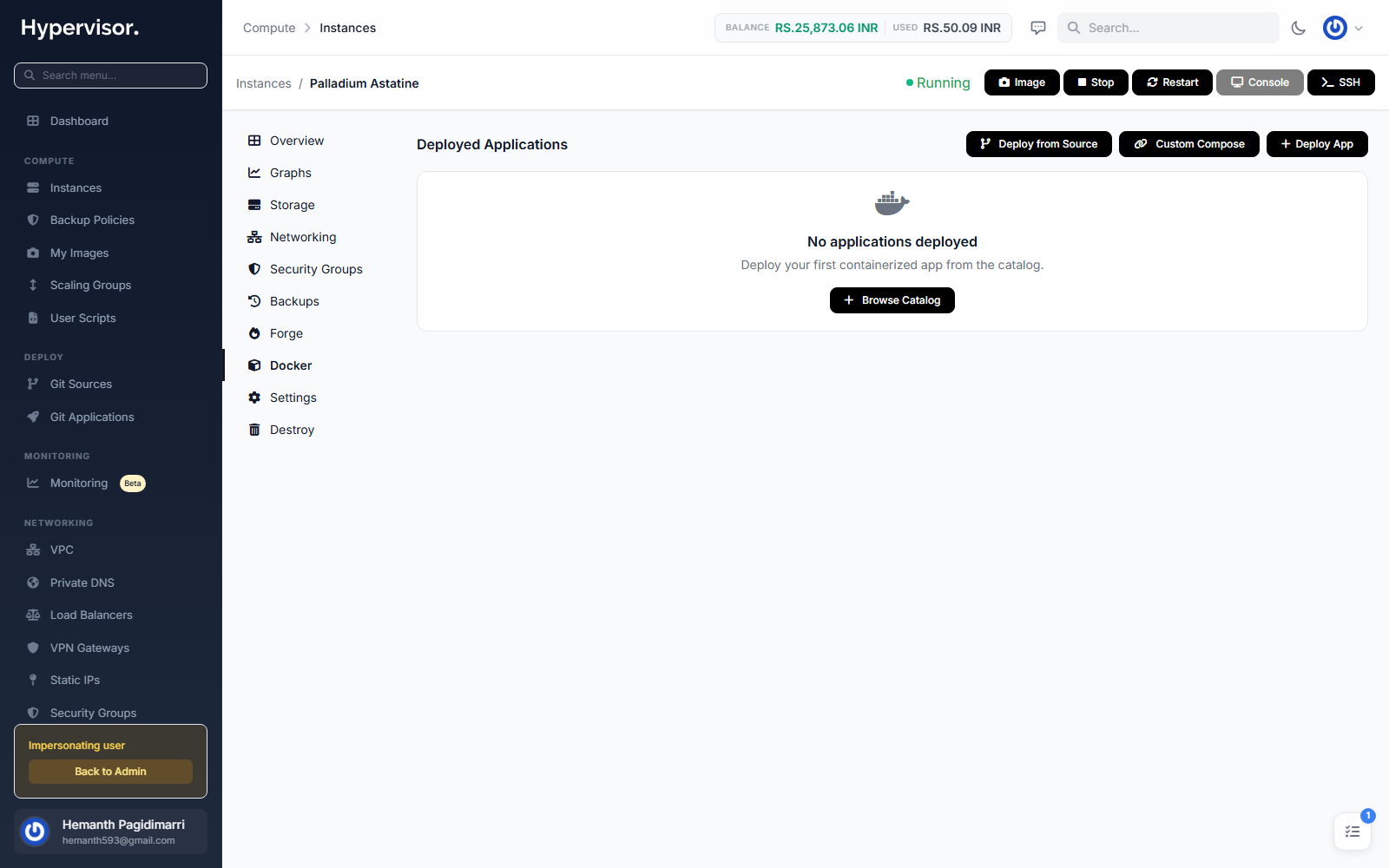Click the Graphs line chart icon
The height and width of the screenshot is (868, 1389).
pyautogui.click(x=254, y=173)
